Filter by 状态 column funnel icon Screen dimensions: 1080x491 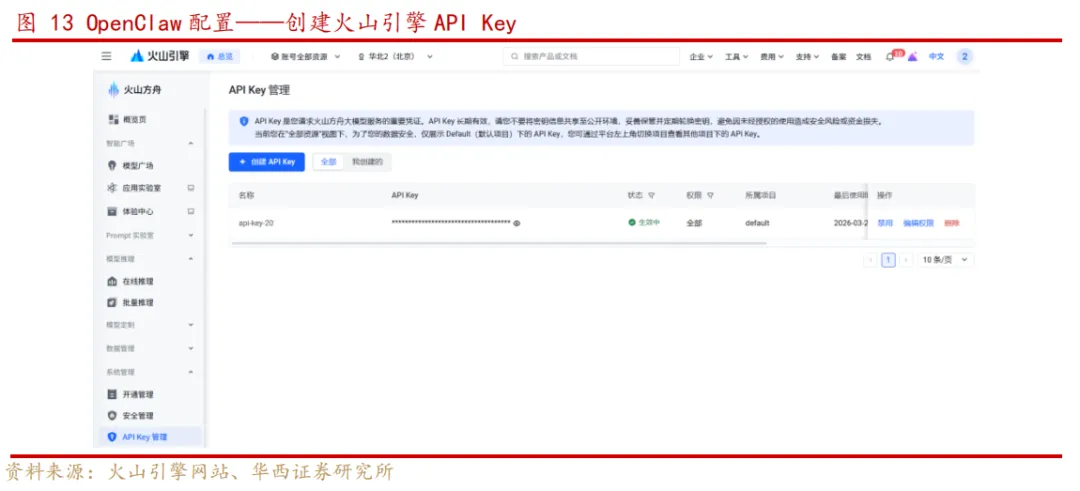pos(652,196)
